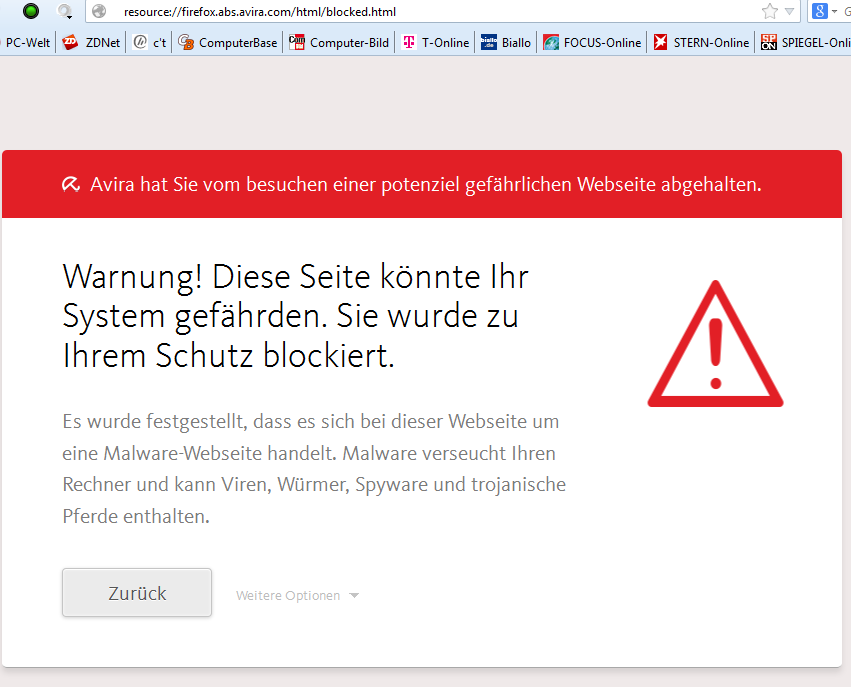
Task: Click the green circle status icon
Action: pyautogui.click(x=31, y=11)
